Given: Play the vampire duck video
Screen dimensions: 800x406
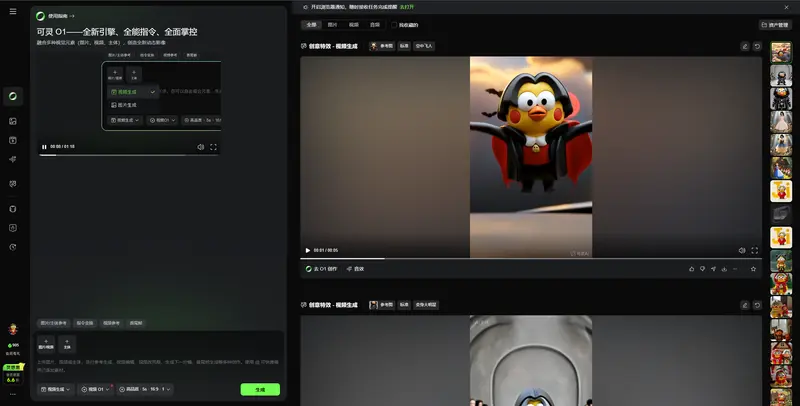Looking at the screenshot, I should [x=307, y=250].
